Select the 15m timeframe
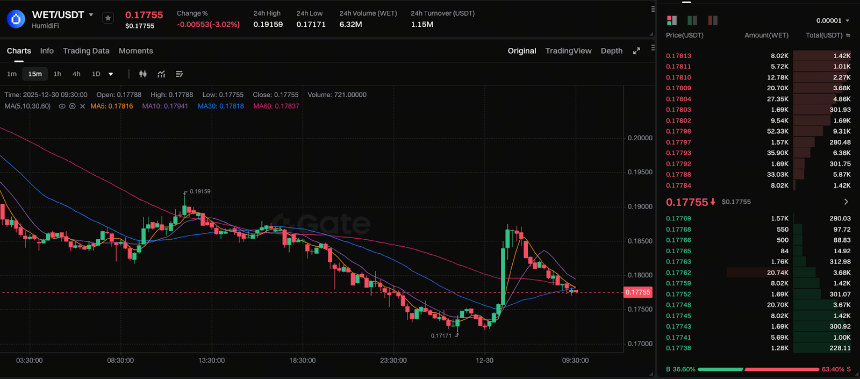This screenshot has height=379, width=860. [35, 73]
